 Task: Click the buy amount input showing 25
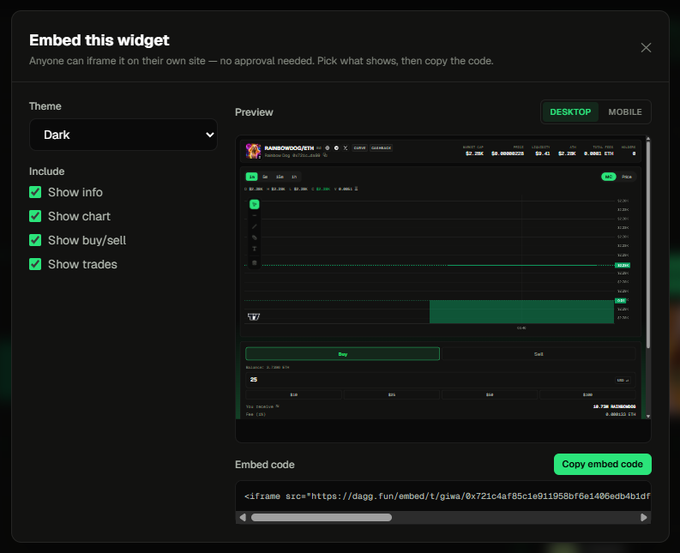coord(441,380)
